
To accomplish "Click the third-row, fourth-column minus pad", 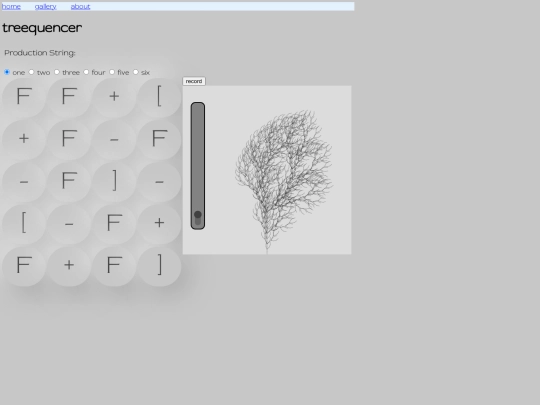I will 159,181.
